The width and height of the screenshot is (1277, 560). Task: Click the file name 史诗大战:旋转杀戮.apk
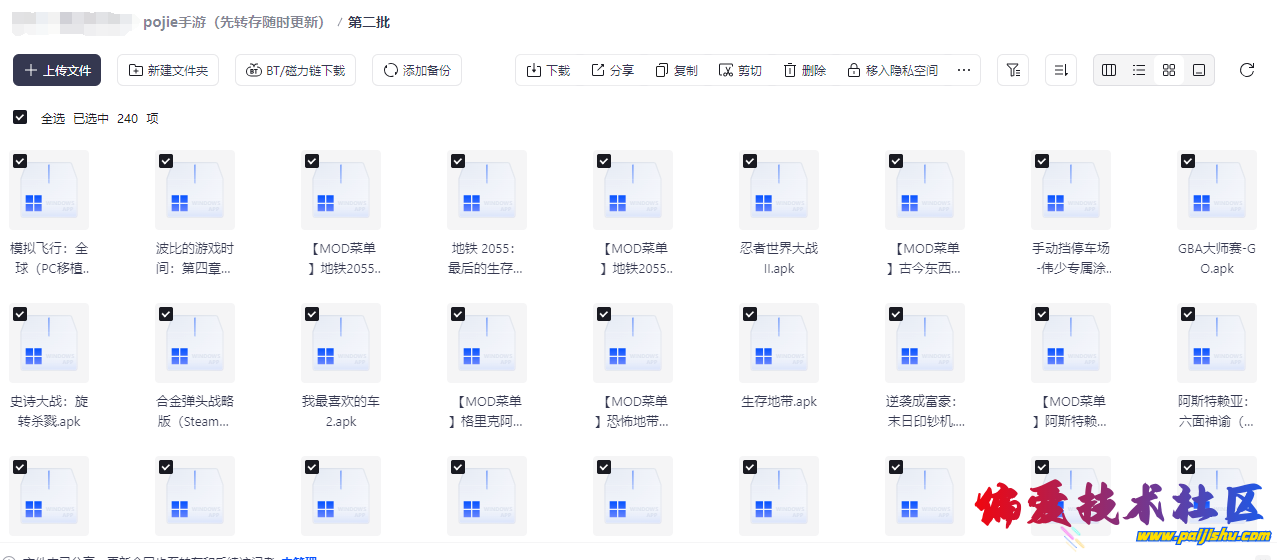pyautogui.click(x=49, y=411)
